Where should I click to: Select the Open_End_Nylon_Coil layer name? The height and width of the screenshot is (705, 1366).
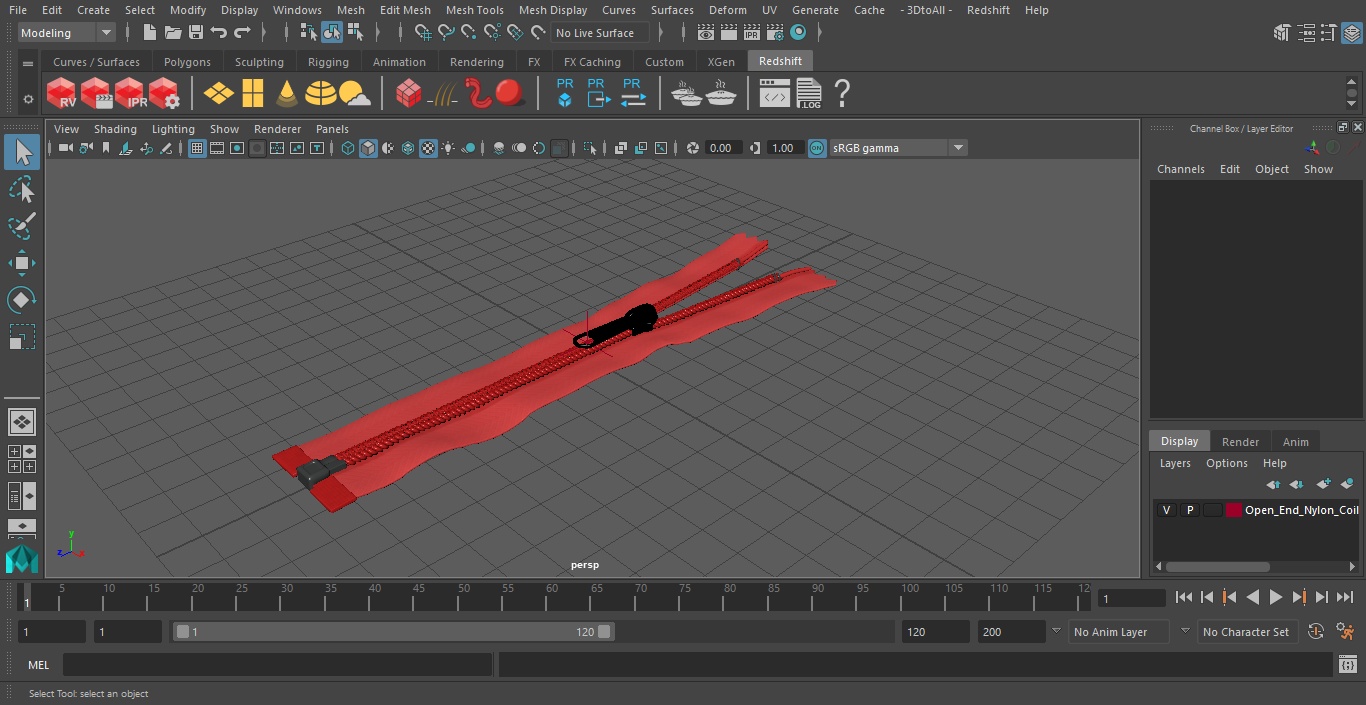click(x=1301, y=510)
